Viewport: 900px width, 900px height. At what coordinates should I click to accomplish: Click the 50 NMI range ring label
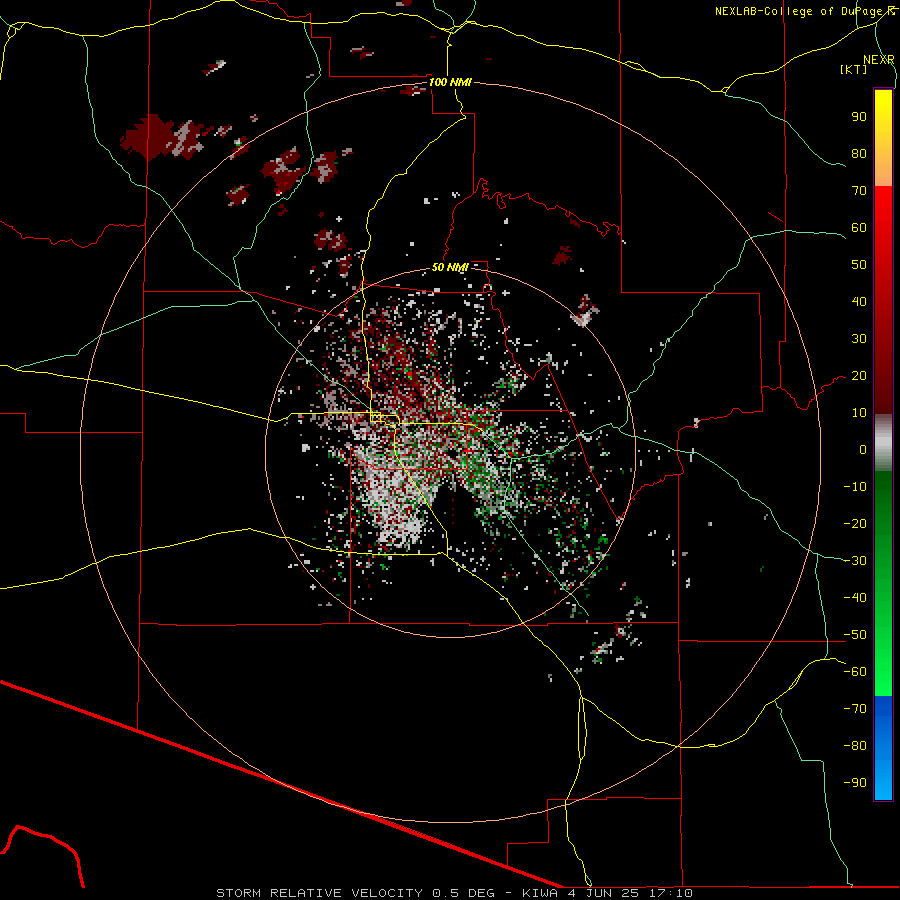pyautogui.click(x=450, y=267)
